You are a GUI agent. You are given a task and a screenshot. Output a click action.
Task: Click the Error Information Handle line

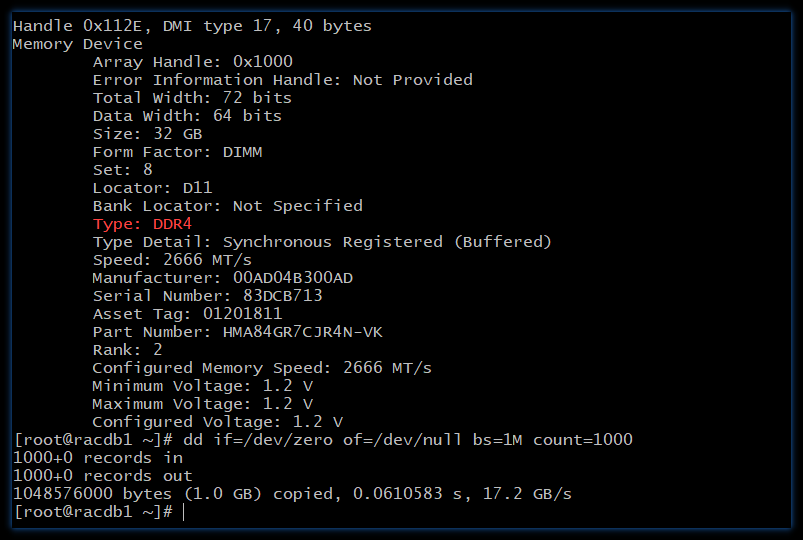(x=282, y=80)
